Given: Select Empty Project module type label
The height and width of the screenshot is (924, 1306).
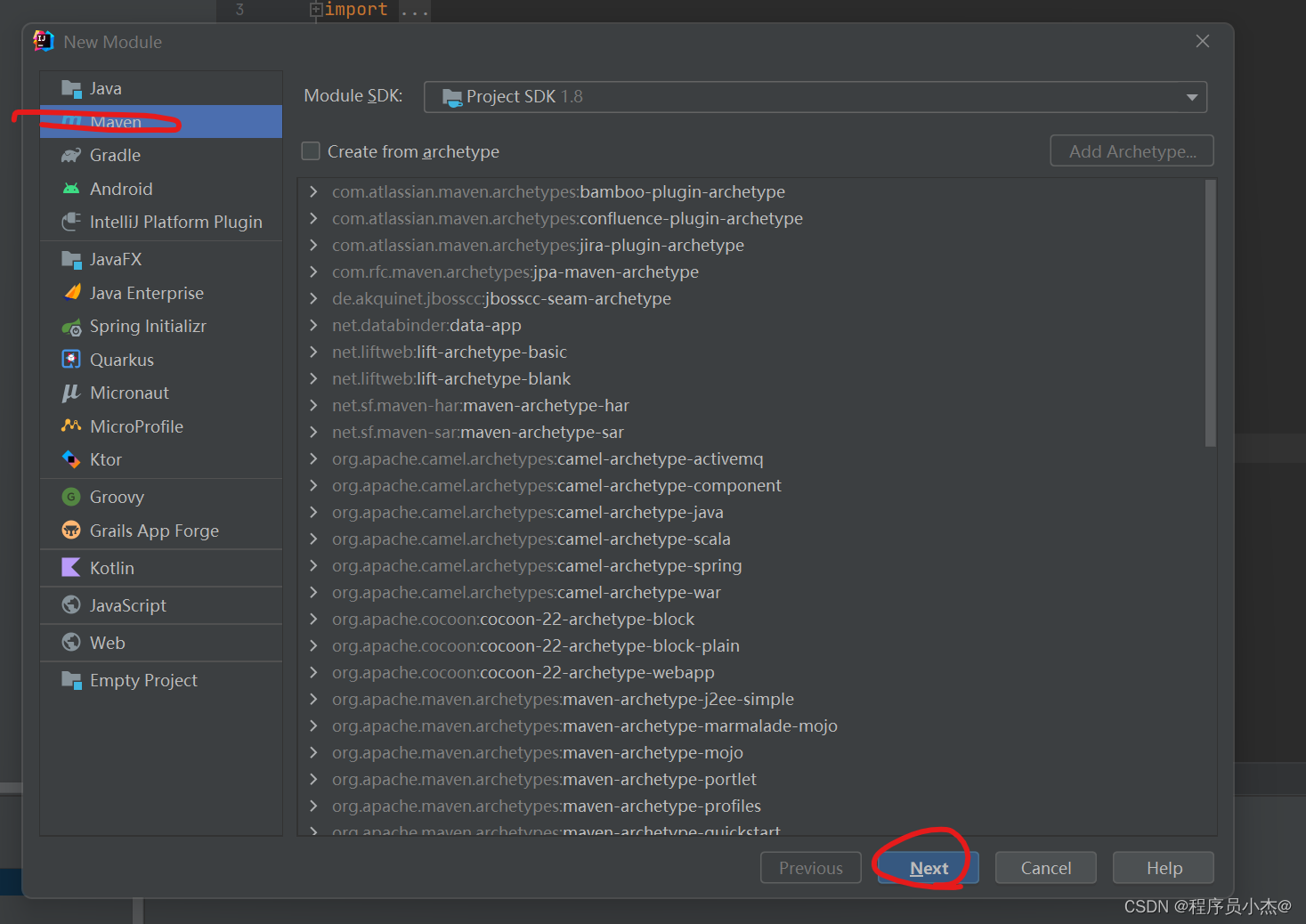Looking at the screenshot, I should coord(143,680).
